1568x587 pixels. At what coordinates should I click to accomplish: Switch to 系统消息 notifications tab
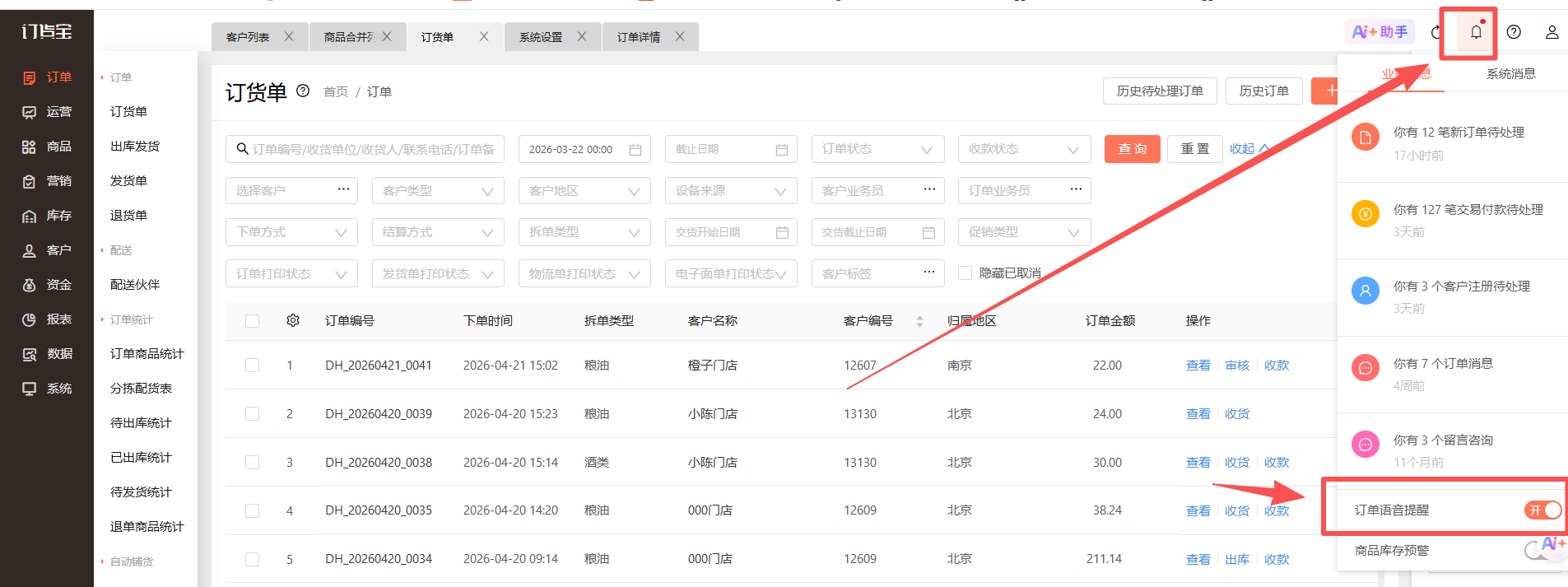(x=1510, y=73)
